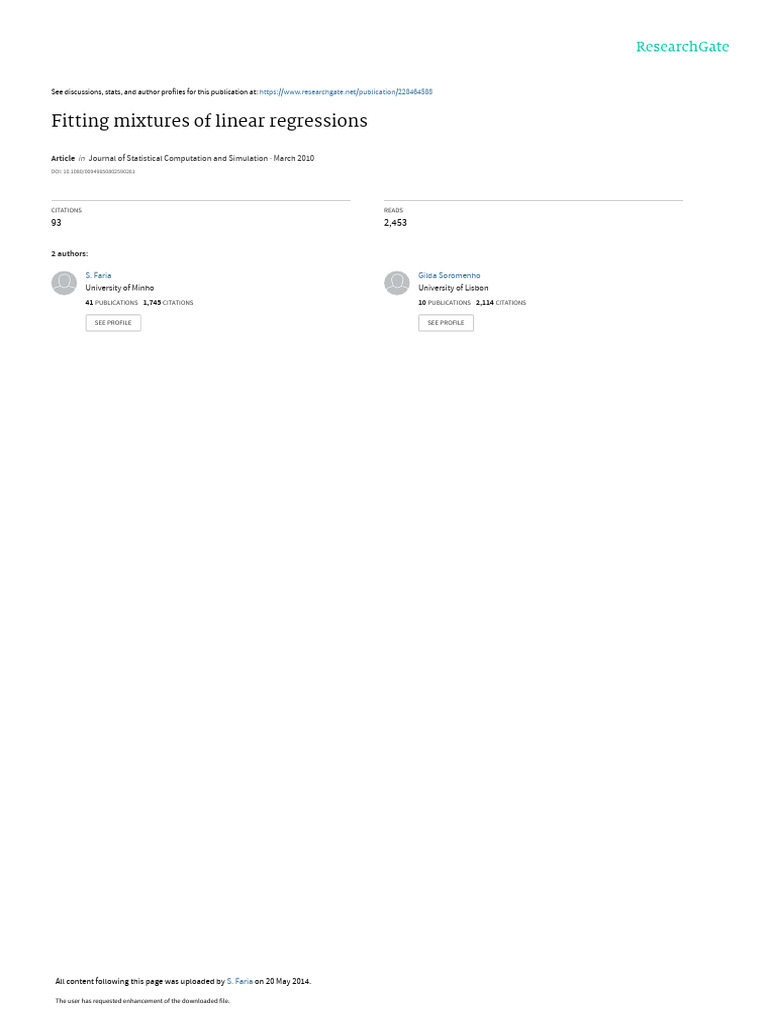Viewport: 768px width, 1024px height.
Task: Open the researchgate.net publication URL
Action: click(x=345, y=92)
